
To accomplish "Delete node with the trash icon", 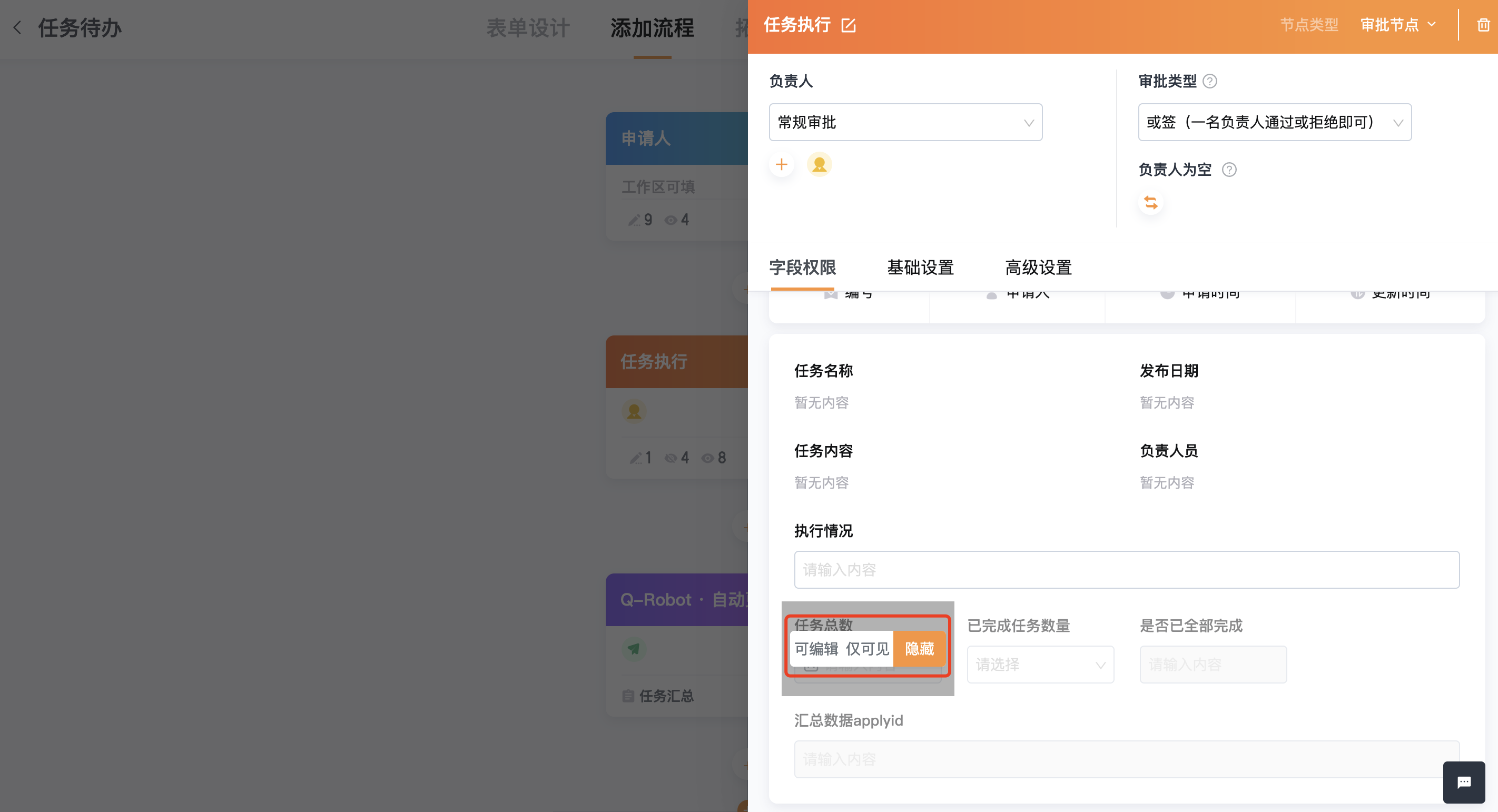I will pyautogui.click(x=1483, y=25).
